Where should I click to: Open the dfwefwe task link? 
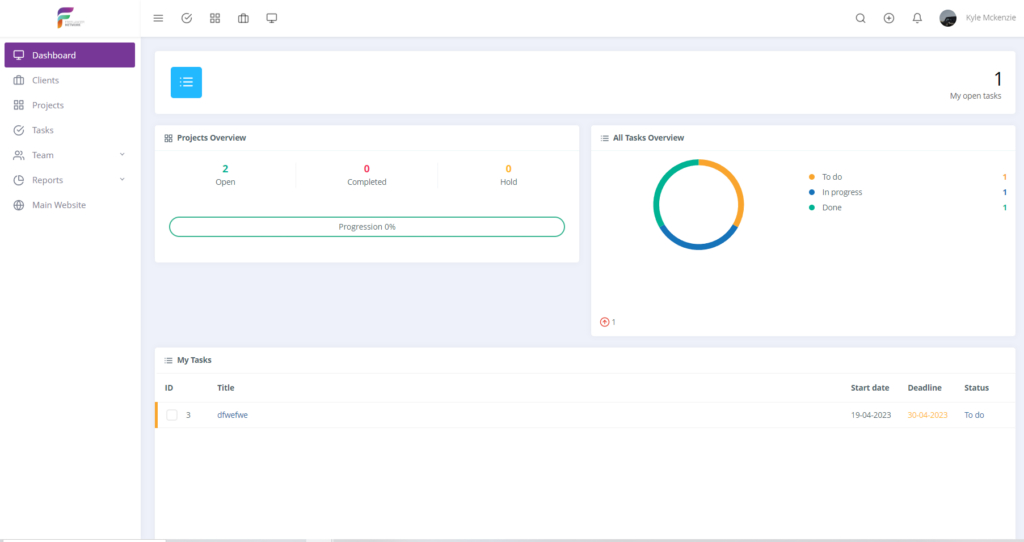(232, 415)
